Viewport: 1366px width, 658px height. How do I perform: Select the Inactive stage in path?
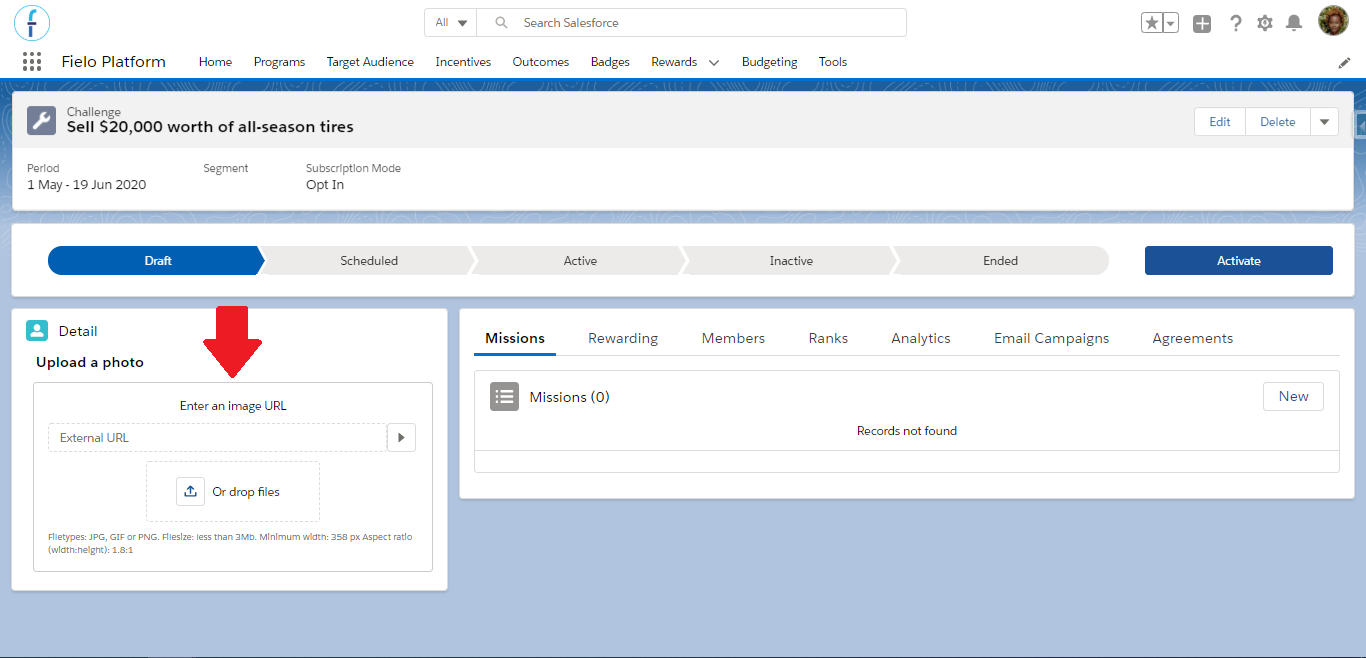tap(791, 260)
